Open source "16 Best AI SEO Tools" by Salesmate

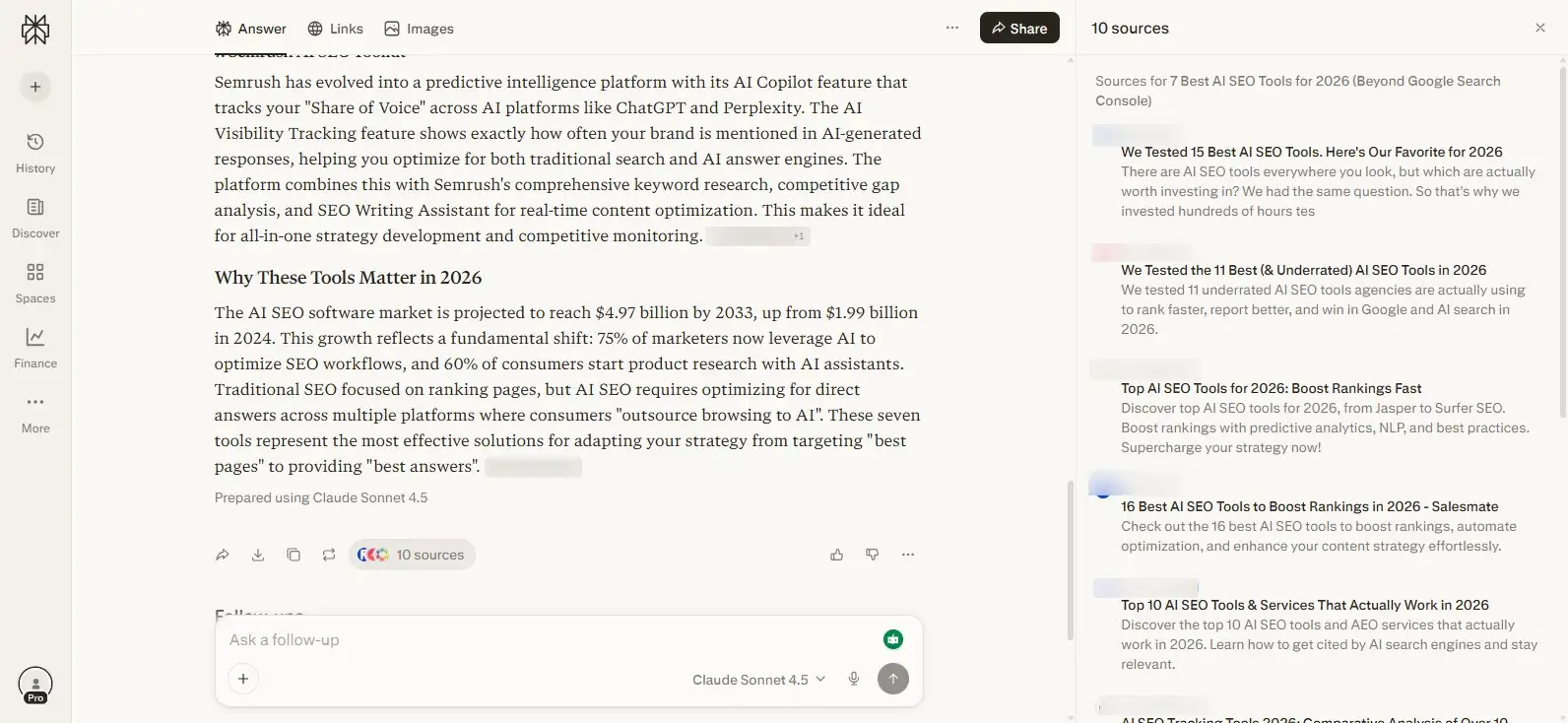(1310, 506)
